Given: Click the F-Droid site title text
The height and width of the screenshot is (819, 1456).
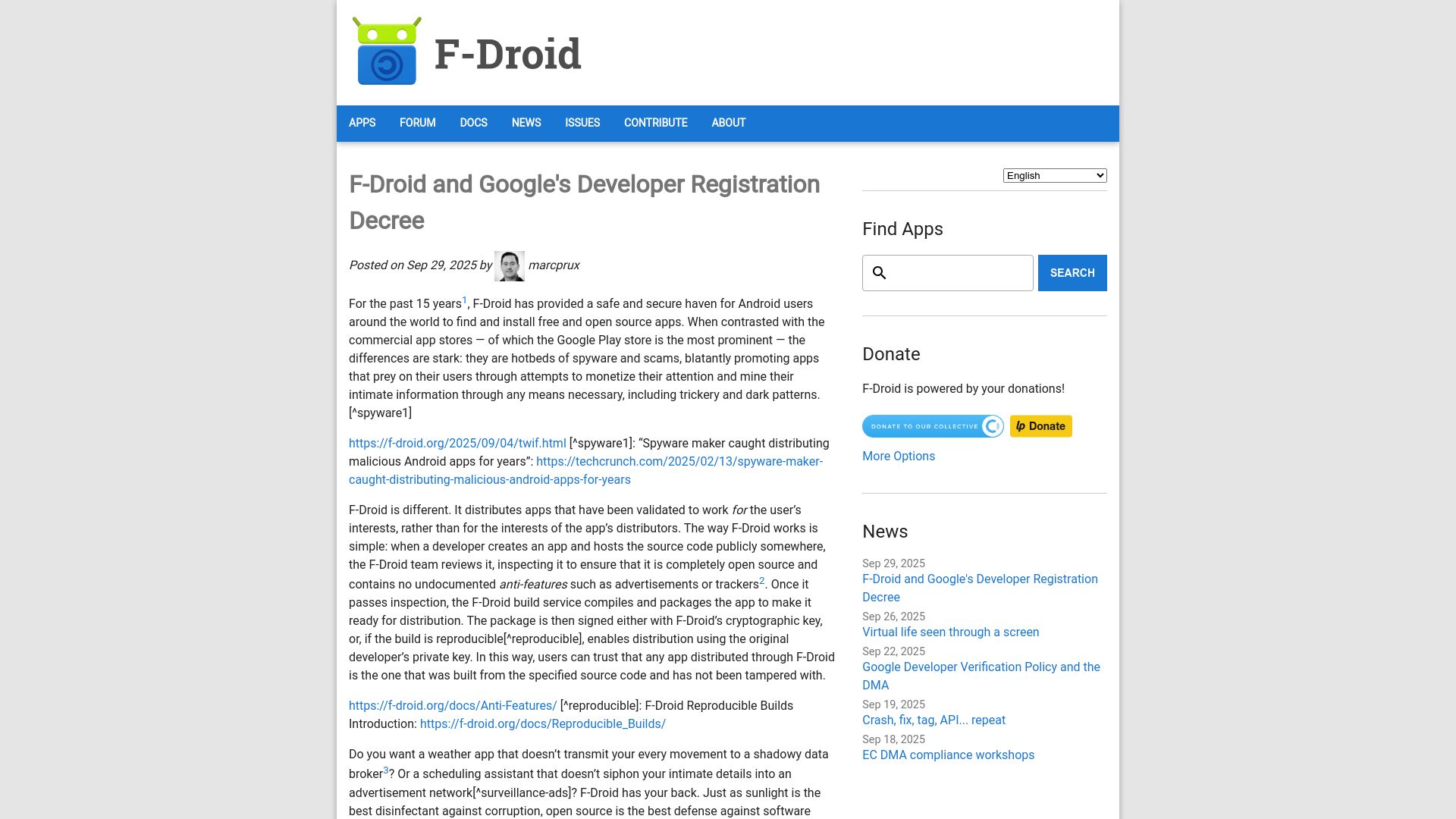Looking at the screenshot, I should coord(507,54).
